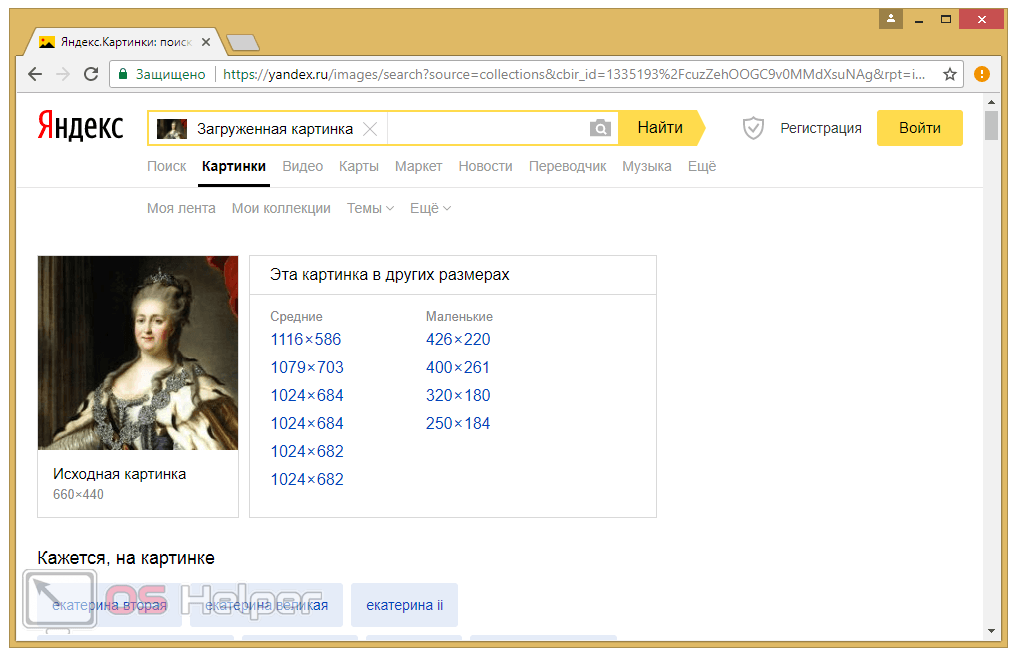Minimize the browser window
This screenshot has width=1016, height=655.
[x=918, y=19]
